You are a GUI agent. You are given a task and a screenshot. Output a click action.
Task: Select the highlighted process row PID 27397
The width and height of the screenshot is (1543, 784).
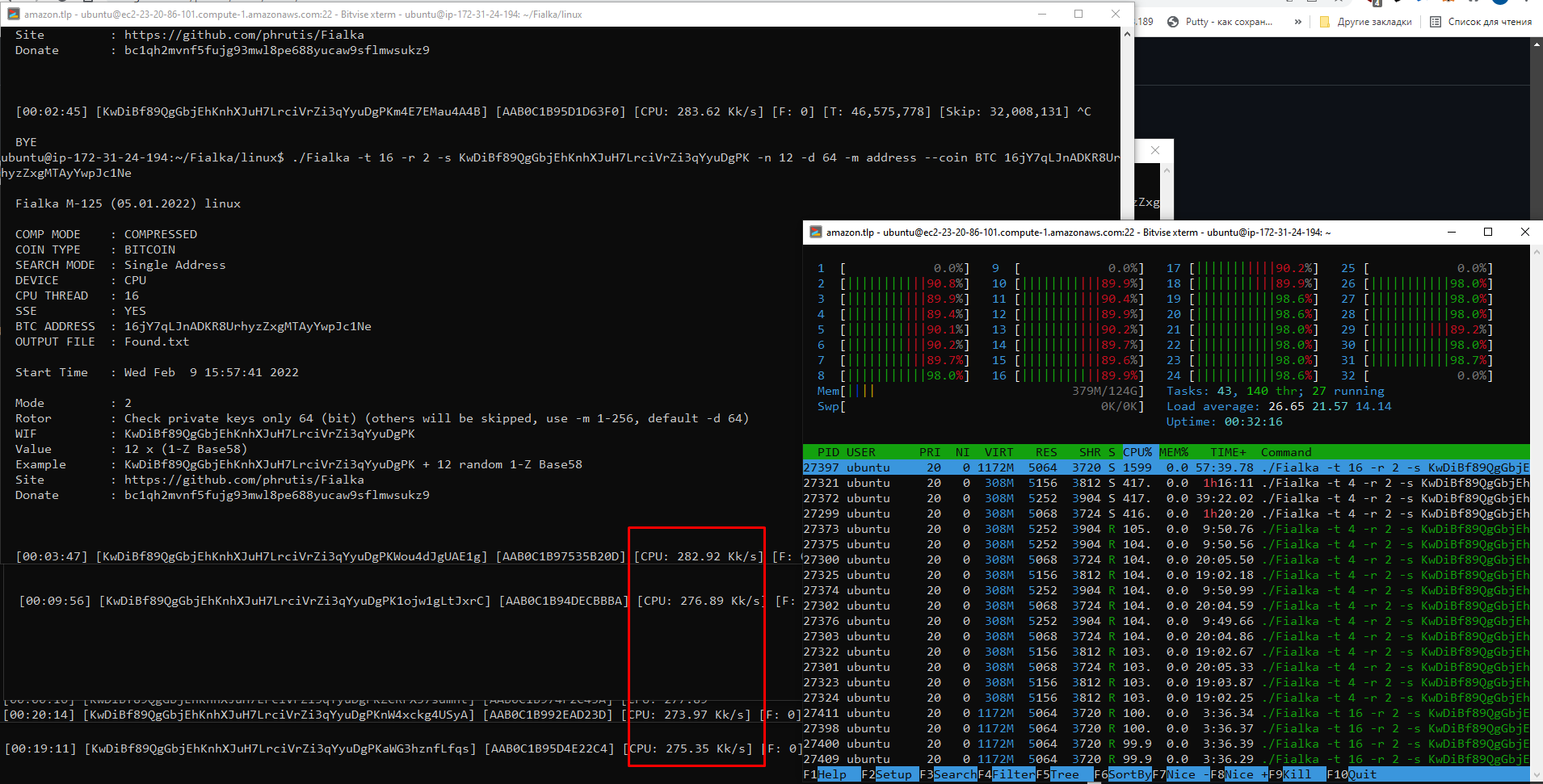tap(1167, 467)
